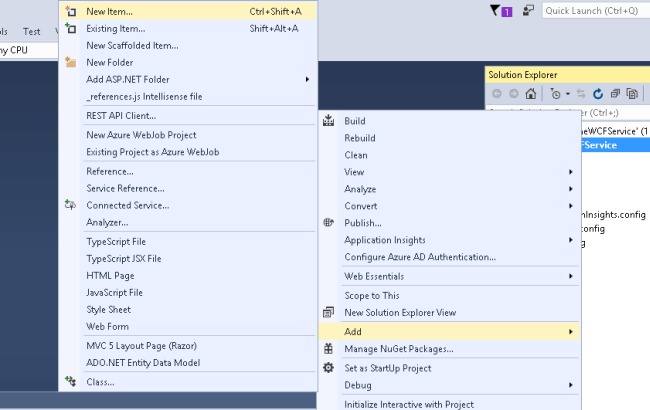This screenshot has height=410, width=650.
Task: Choose New Scaffolded Item
Action: pyautogui.click(x=188, y=46)
